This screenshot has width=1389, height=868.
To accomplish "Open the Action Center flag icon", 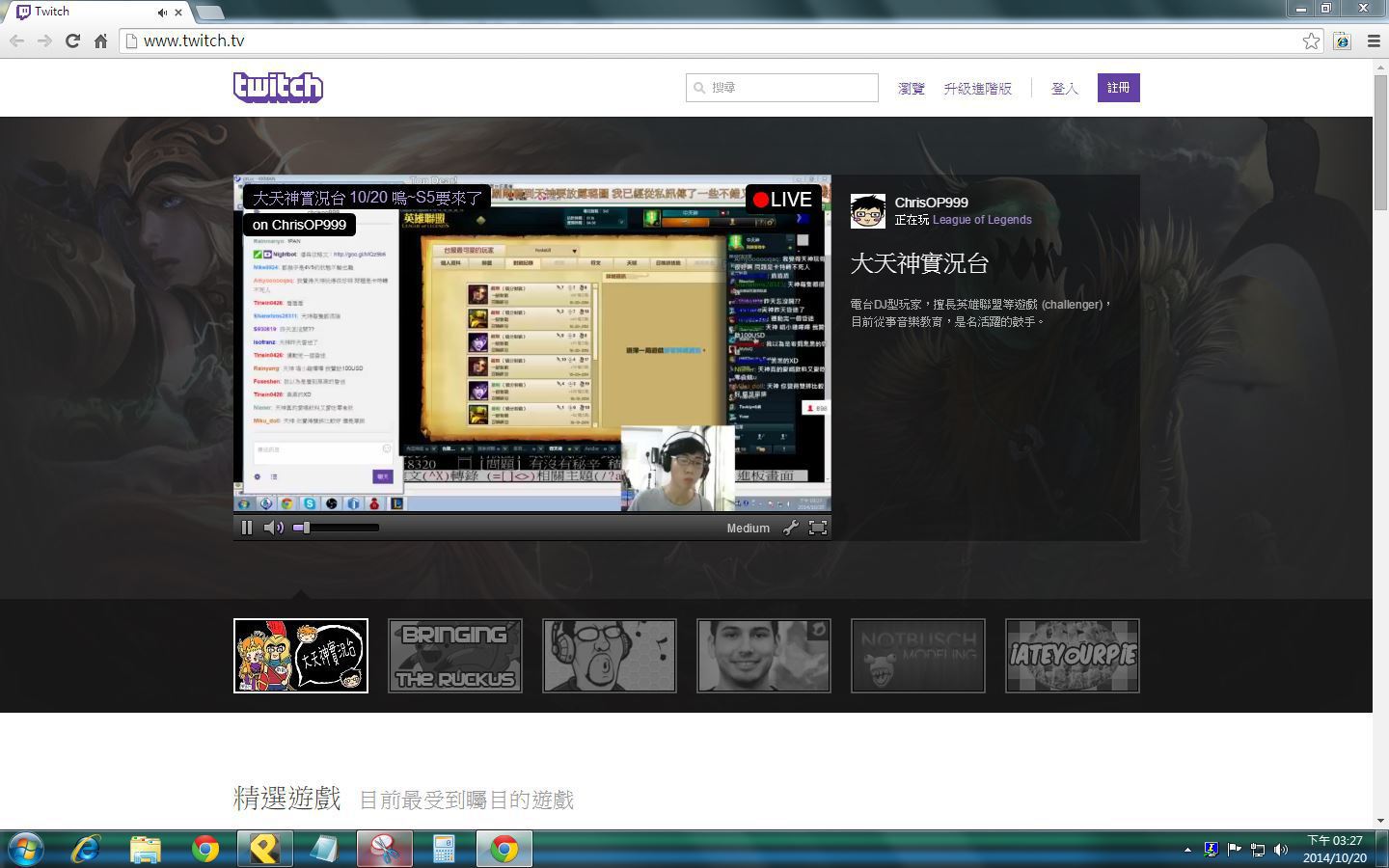I will (x=1234, y=850).
